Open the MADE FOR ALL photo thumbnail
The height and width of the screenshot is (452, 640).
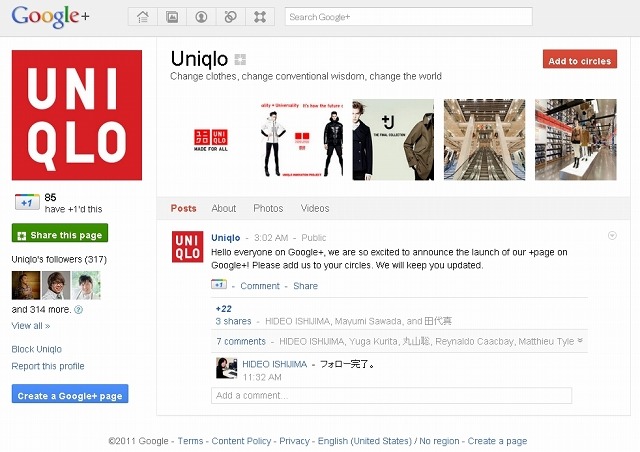pyautogui.click(x=211, y=140)
